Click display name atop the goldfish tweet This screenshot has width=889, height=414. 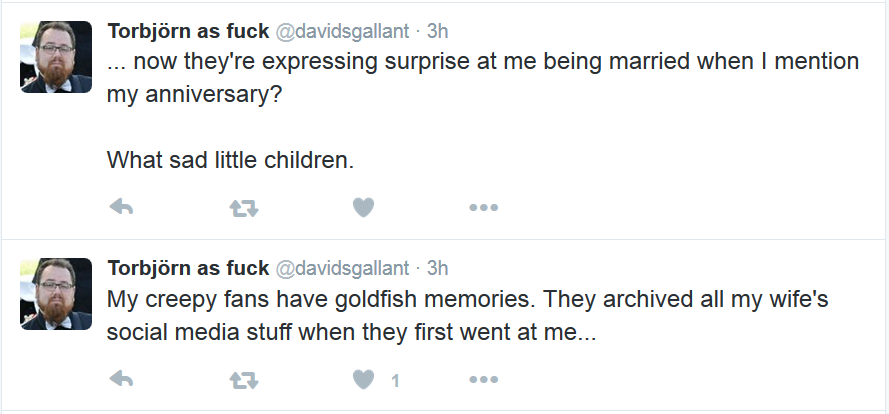188,268
